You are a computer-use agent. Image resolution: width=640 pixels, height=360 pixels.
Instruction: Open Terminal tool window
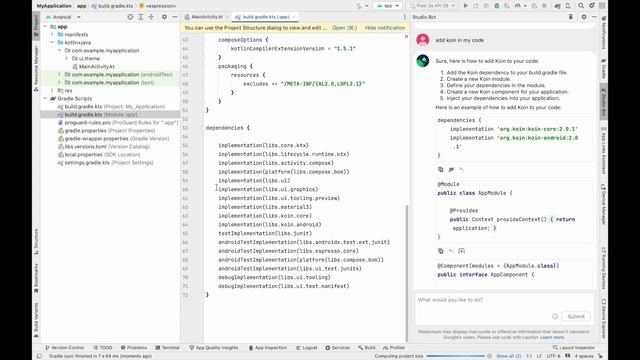pos(167,348)
